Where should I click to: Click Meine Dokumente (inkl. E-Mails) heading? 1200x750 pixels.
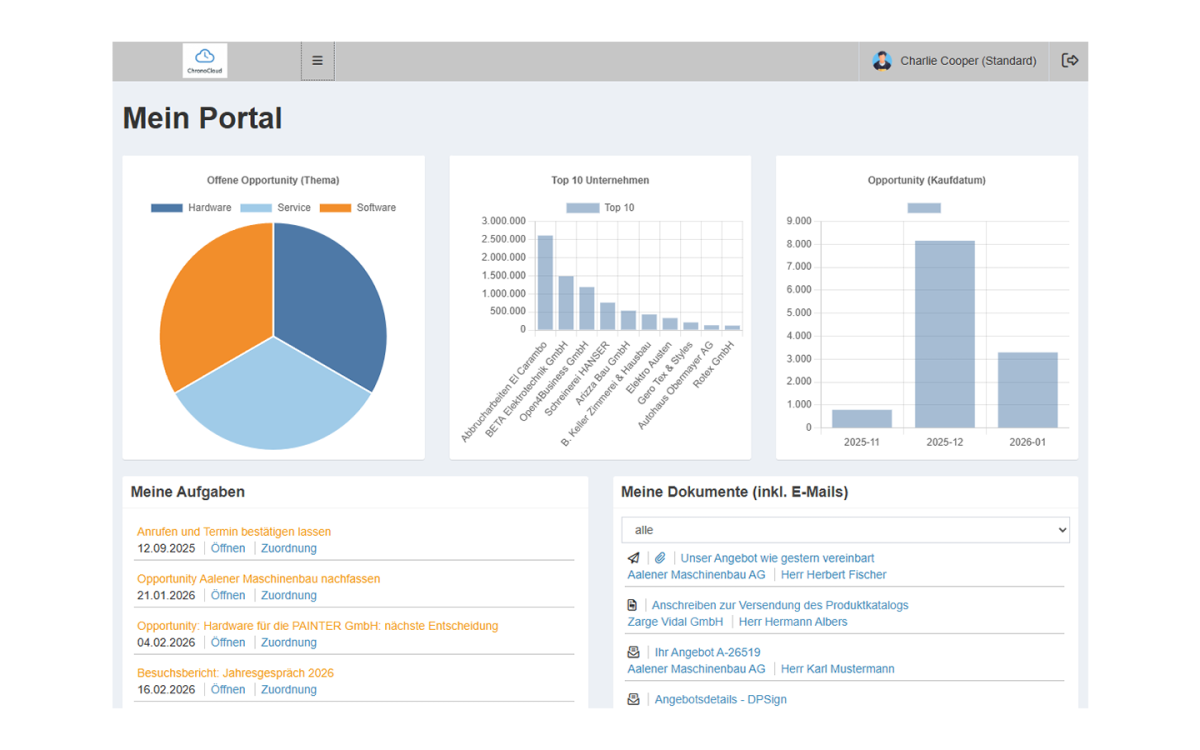tap(735, 492)
